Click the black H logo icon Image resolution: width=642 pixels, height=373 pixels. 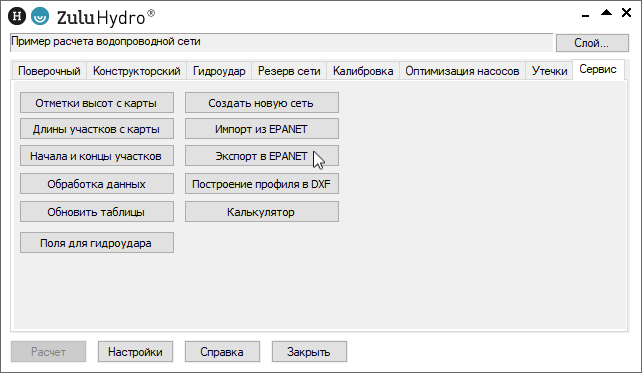(x=17, y=16)
